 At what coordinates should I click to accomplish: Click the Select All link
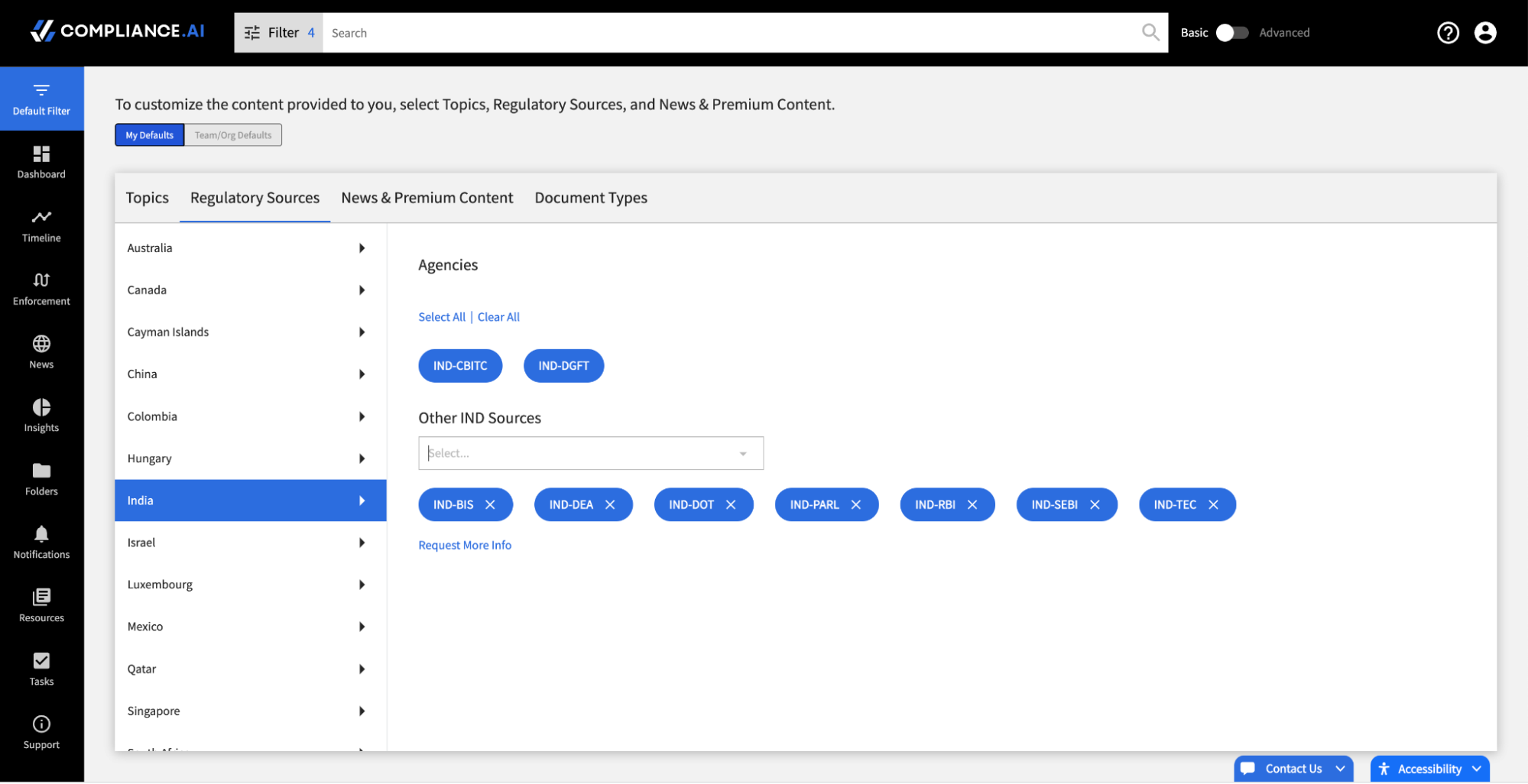point(442,317)
